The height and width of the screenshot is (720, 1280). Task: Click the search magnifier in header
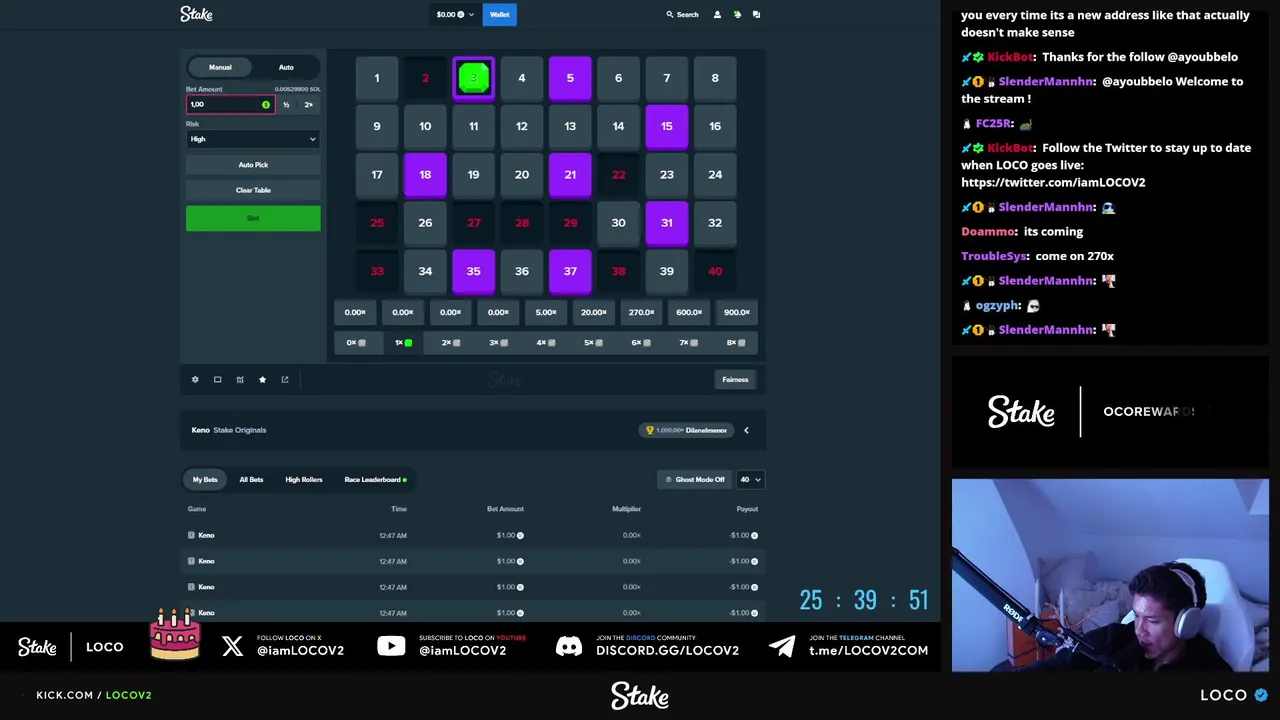670,15
